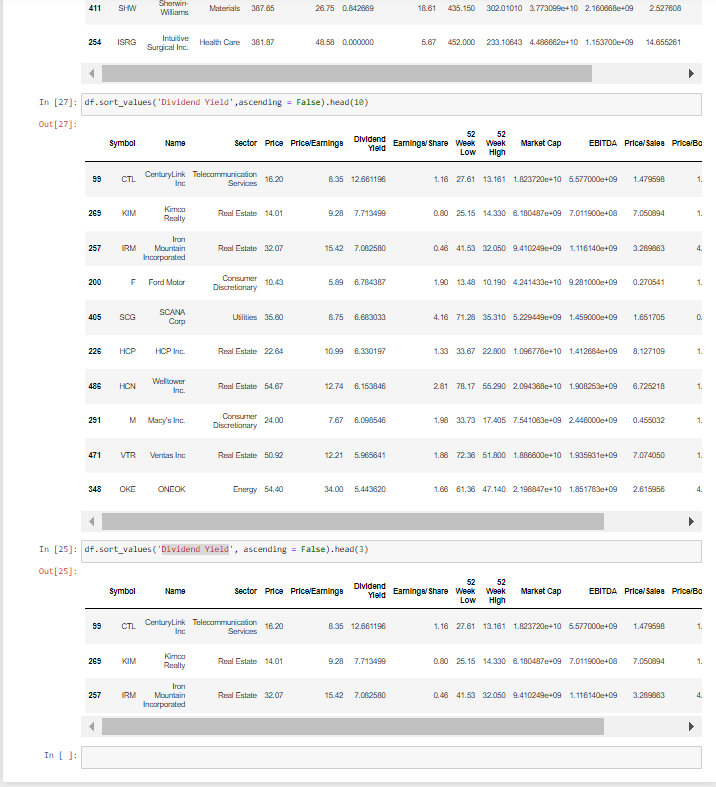The image size is (716, 787).
Task: Click 'Telecommunication Services' in Out[25] table
Action: pos(225,626)
